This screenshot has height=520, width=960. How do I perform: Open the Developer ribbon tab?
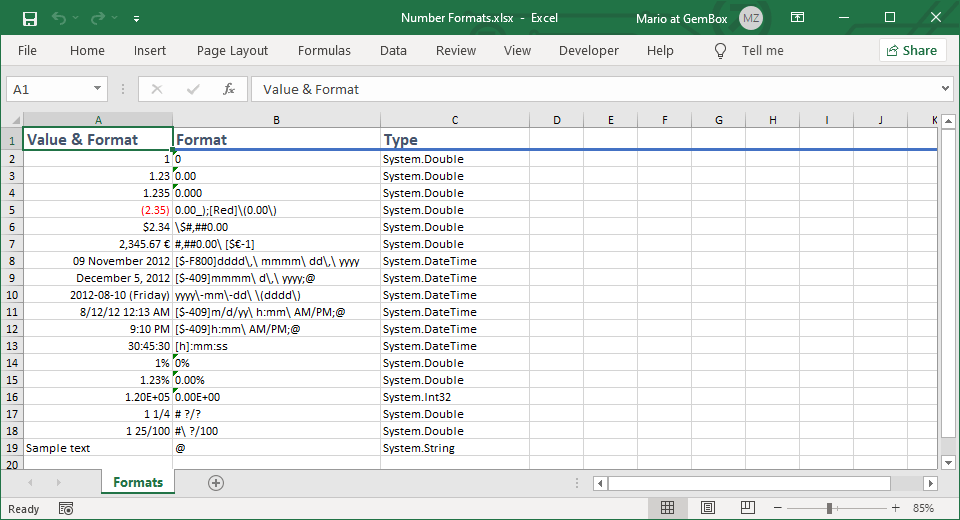[589, 50]
